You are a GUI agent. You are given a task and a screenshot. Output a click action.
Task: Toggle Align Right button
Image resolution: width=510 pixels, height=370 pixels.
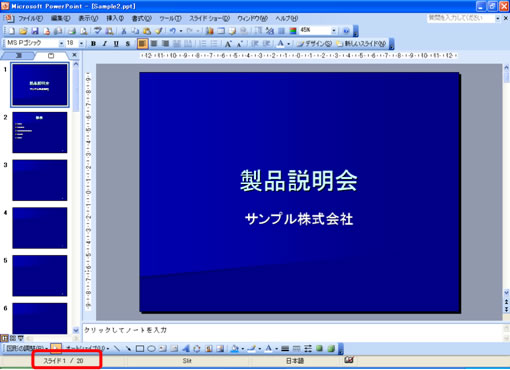(x=165, y=44)
